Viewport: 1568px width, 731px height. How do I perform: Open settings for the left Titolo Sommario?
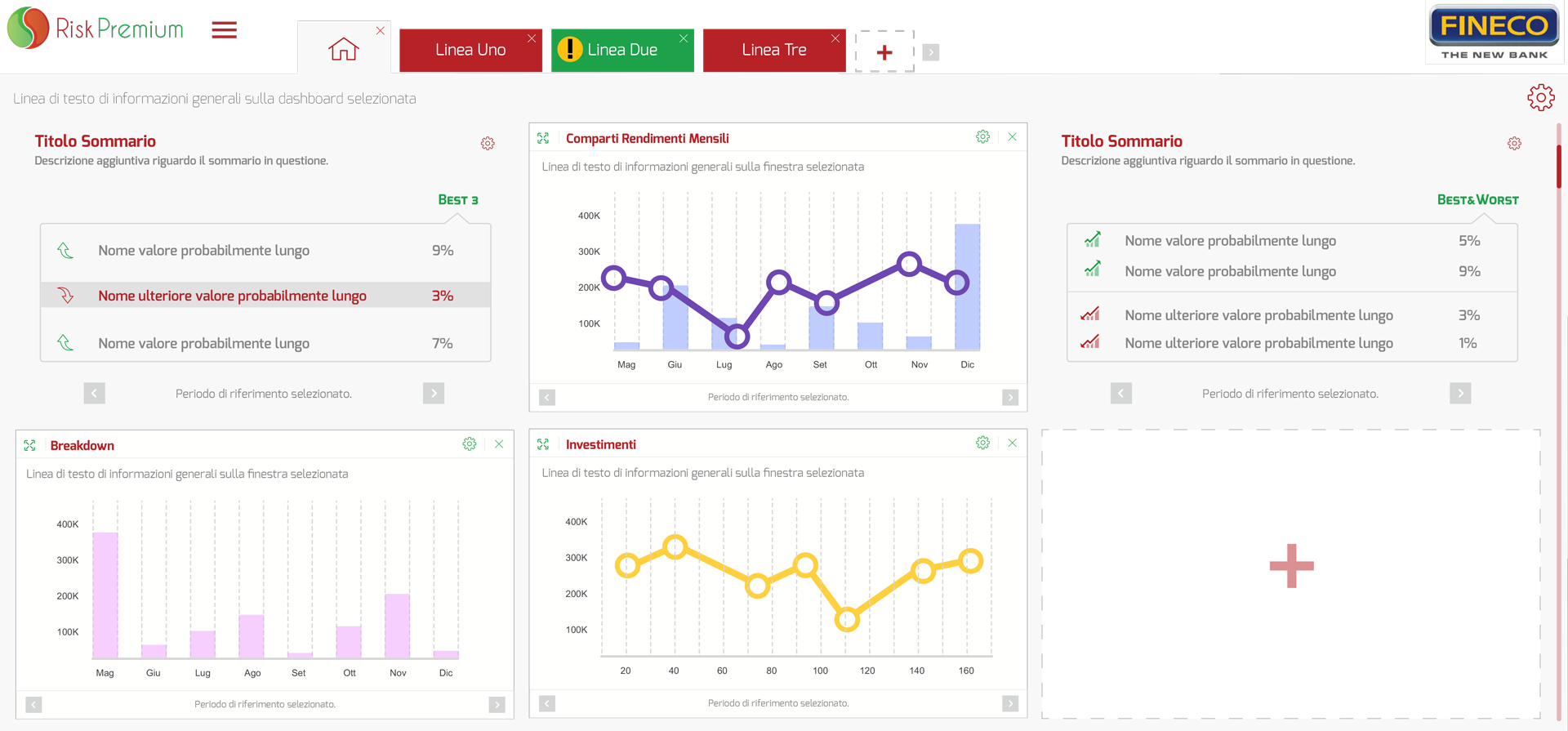[488, 144]
